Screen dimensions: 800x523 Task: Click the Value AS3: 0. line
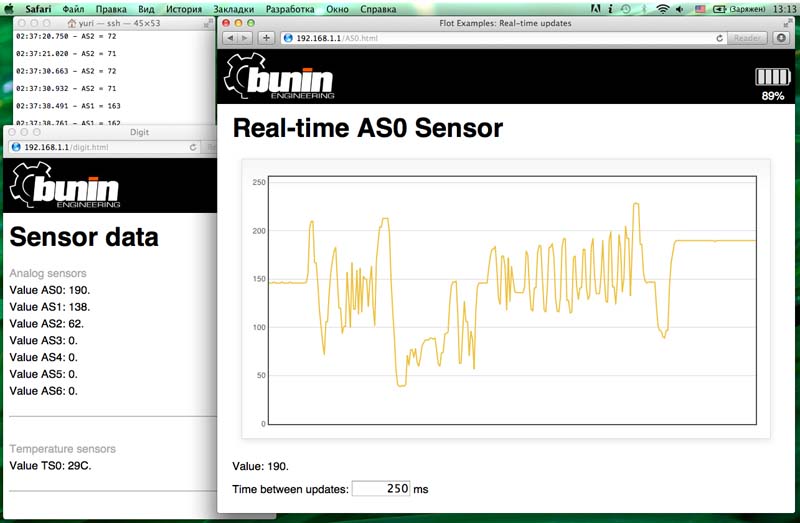[43, 340]
